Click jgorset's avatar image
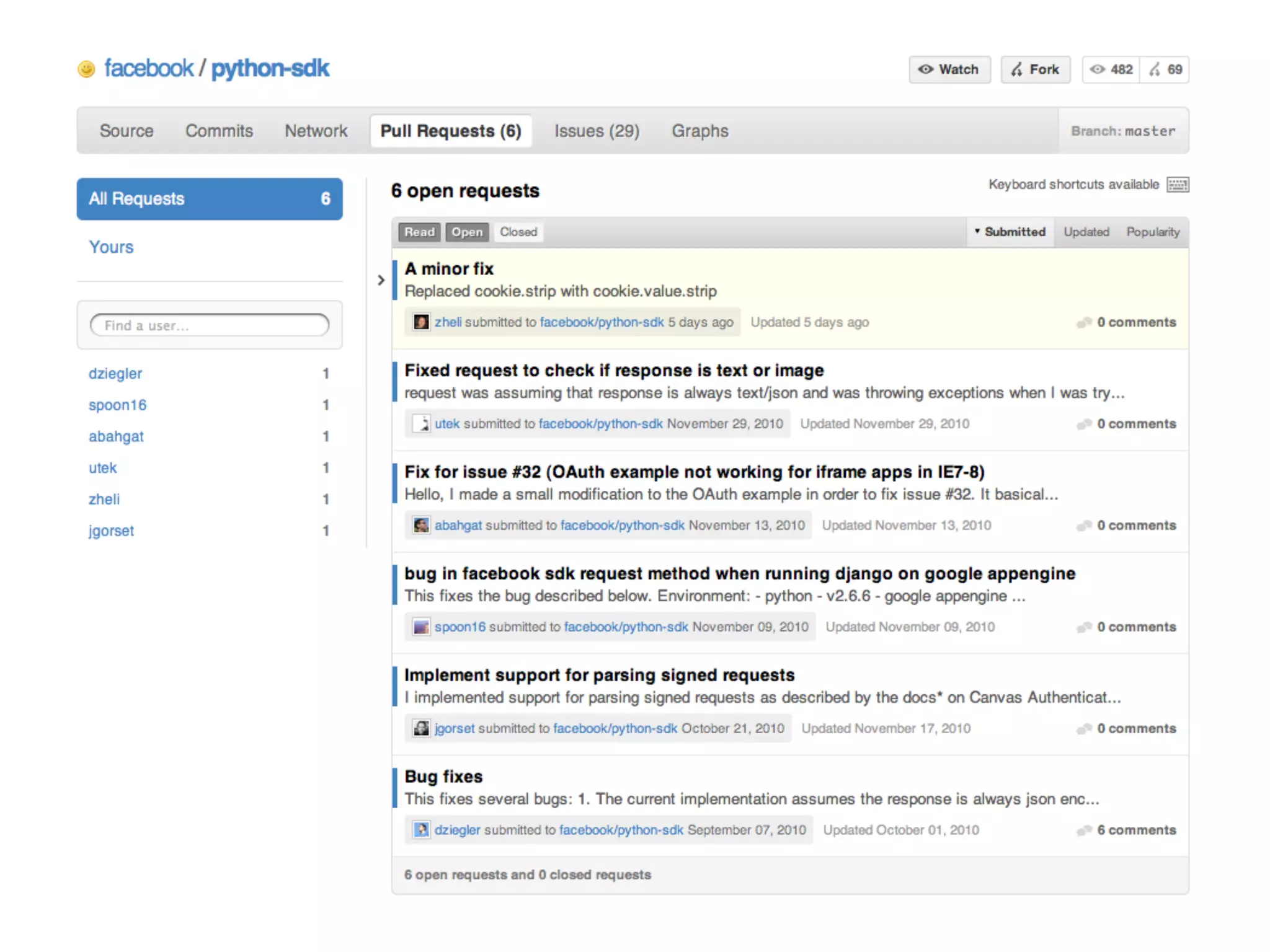 (421, 728)
